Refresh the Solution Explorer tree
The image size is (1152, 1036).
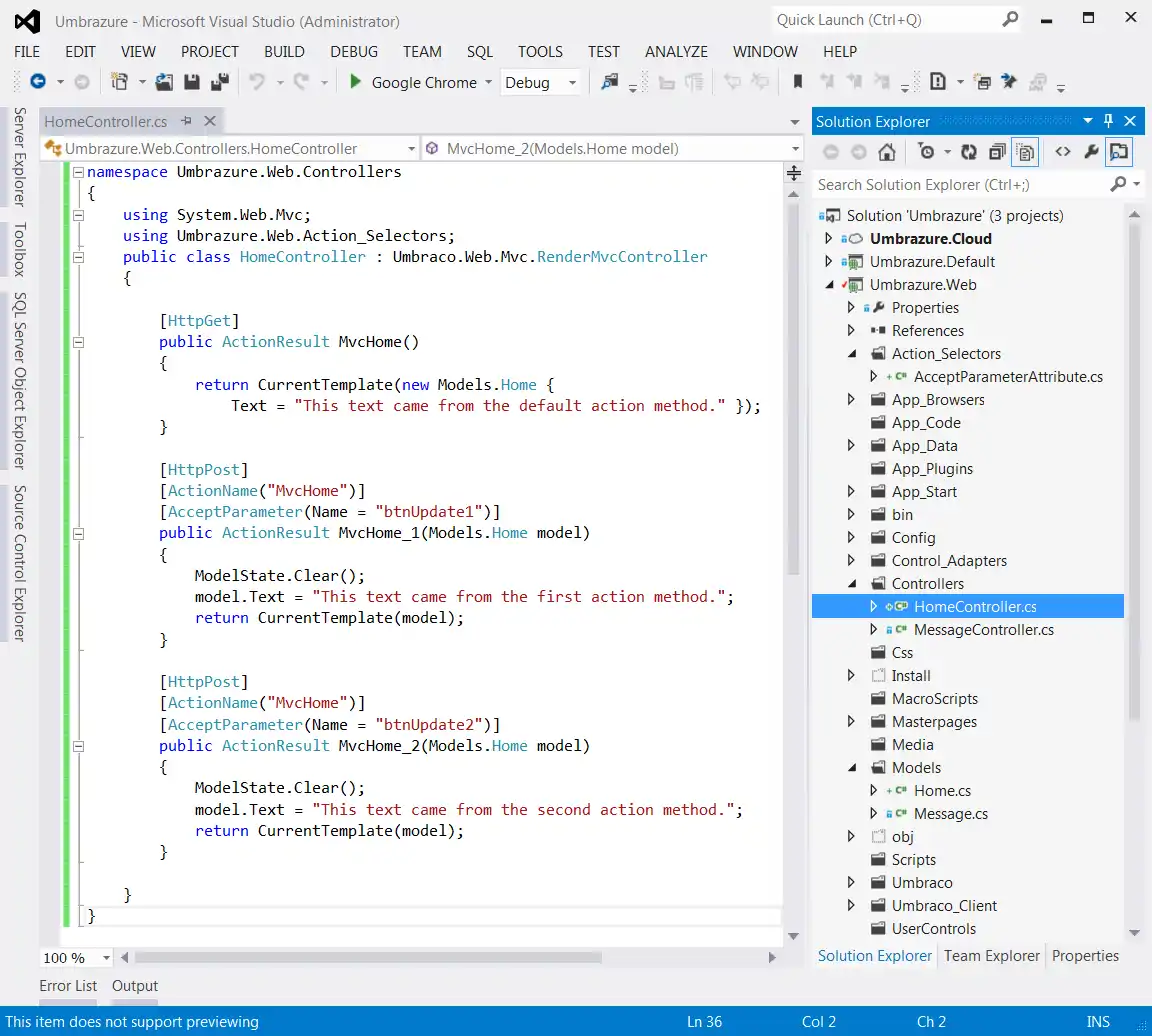[x=969, y=152]
